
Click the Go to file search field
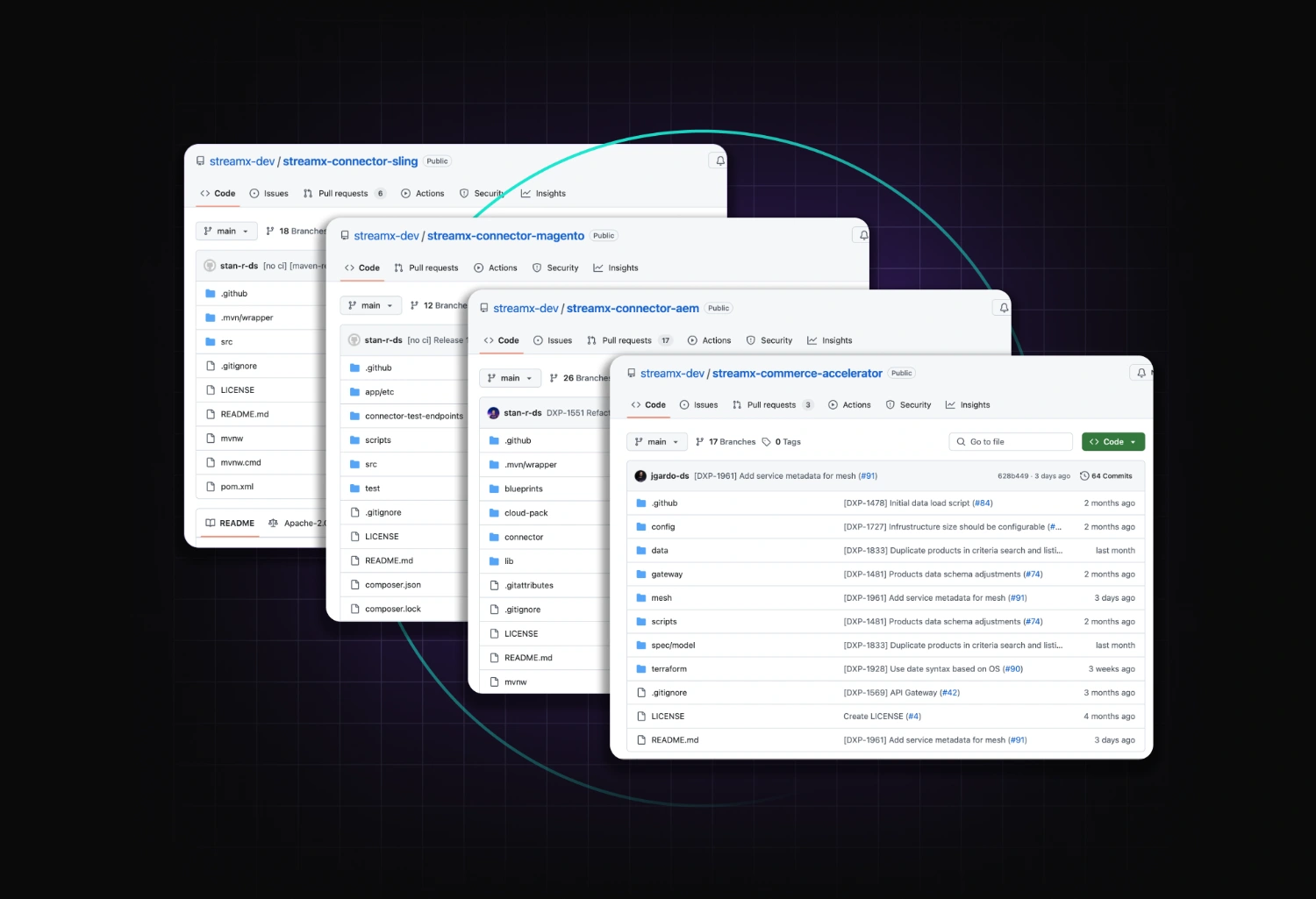coord(1011,441)
